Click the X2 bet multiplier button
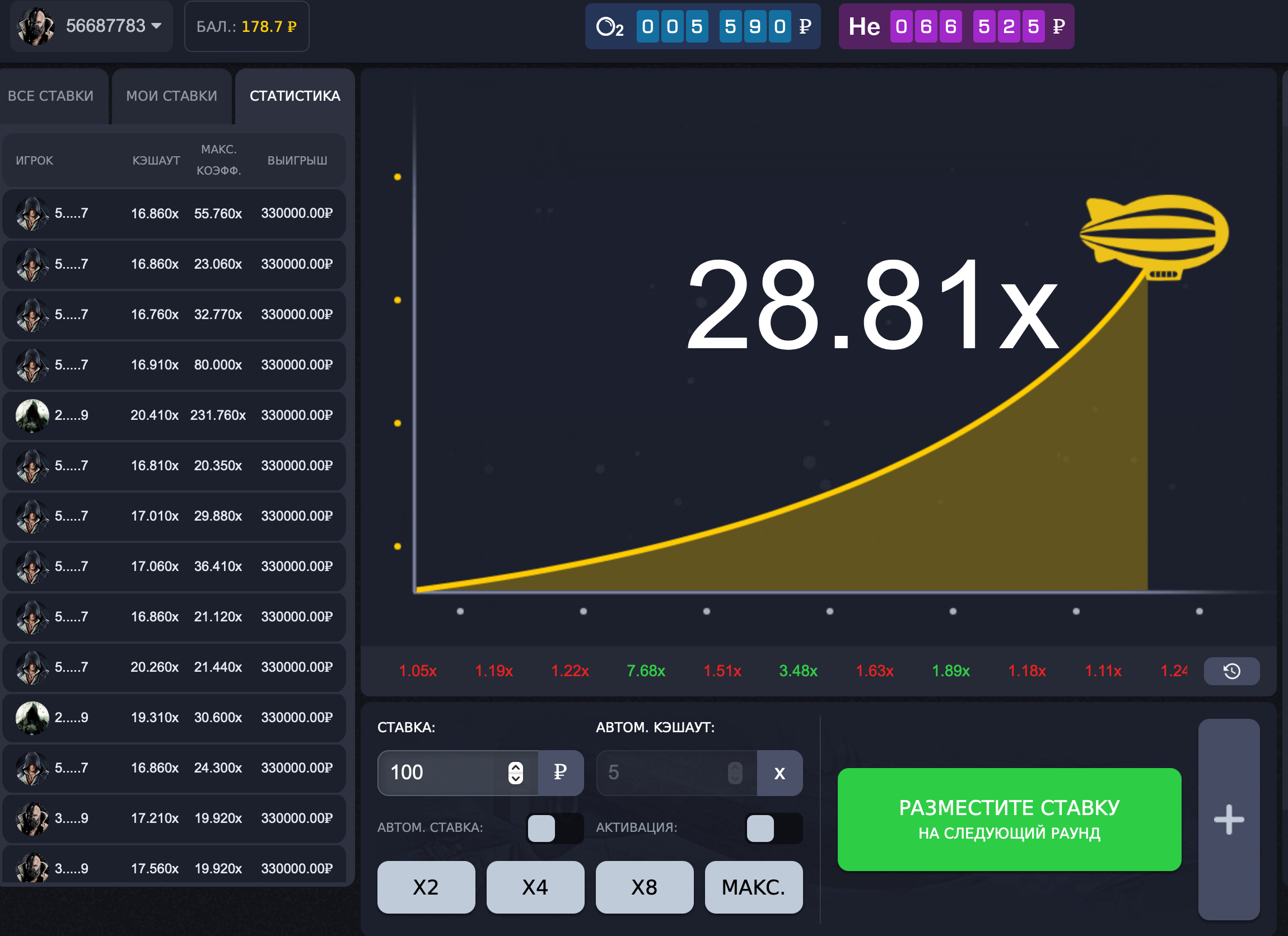1288x936 pixels. click(426, 887)
